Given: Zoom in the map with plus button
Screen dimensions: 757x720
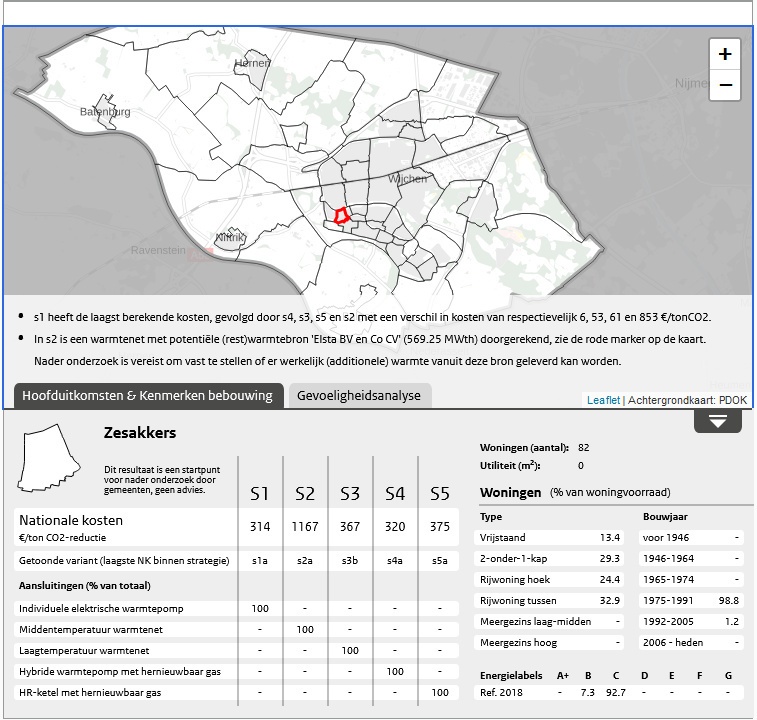Looking at the screenshot, I should [725, 54].
